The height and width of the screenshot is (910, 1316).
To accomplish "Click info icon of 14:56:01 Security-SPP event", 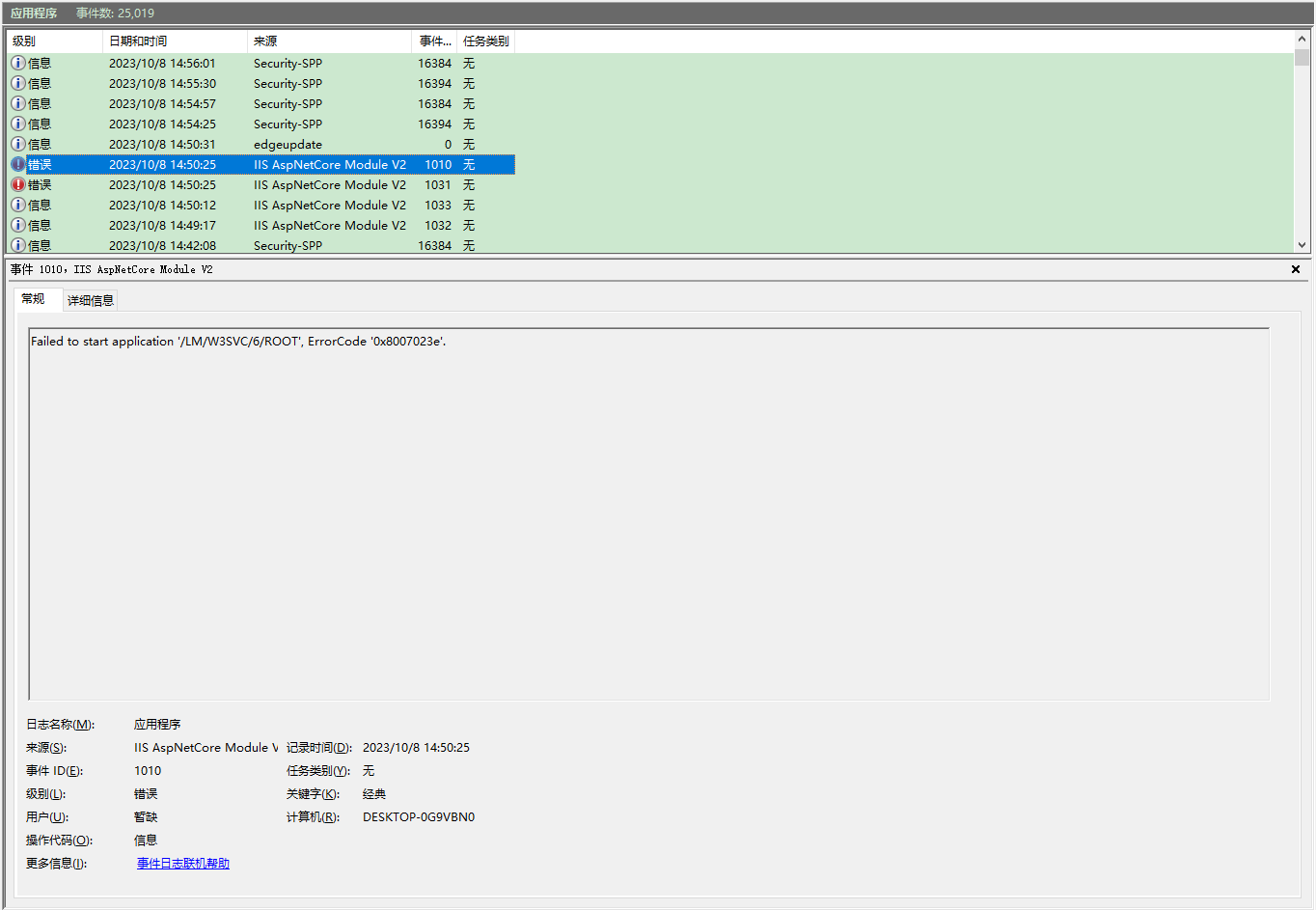I will click(18, 63).
